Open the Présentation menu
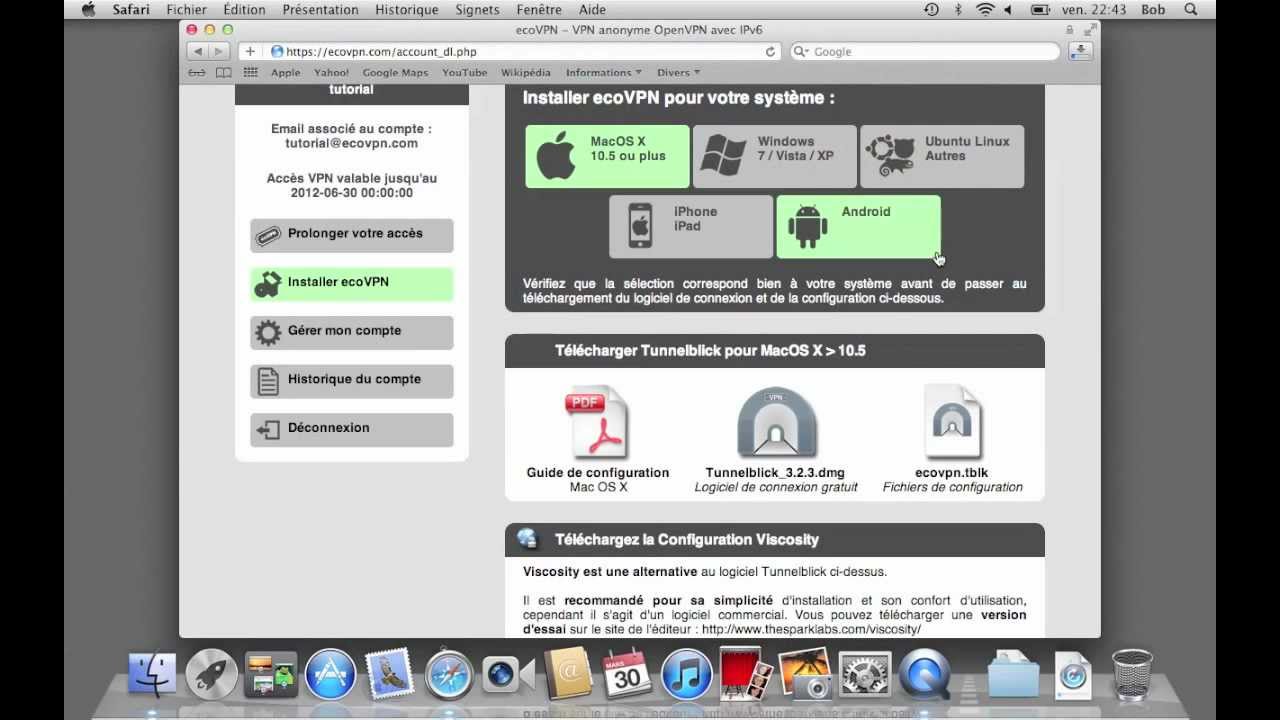The image size is (1280, 720). tap(320, 9)
